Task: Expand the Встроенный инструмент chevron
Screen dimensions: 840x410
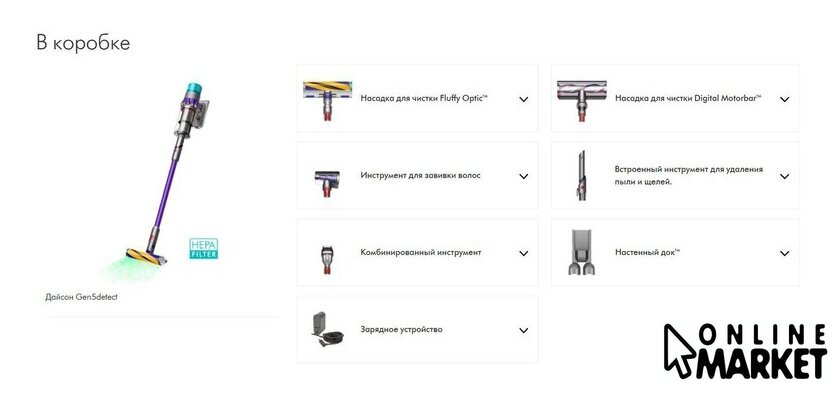Action: point(784,176)
